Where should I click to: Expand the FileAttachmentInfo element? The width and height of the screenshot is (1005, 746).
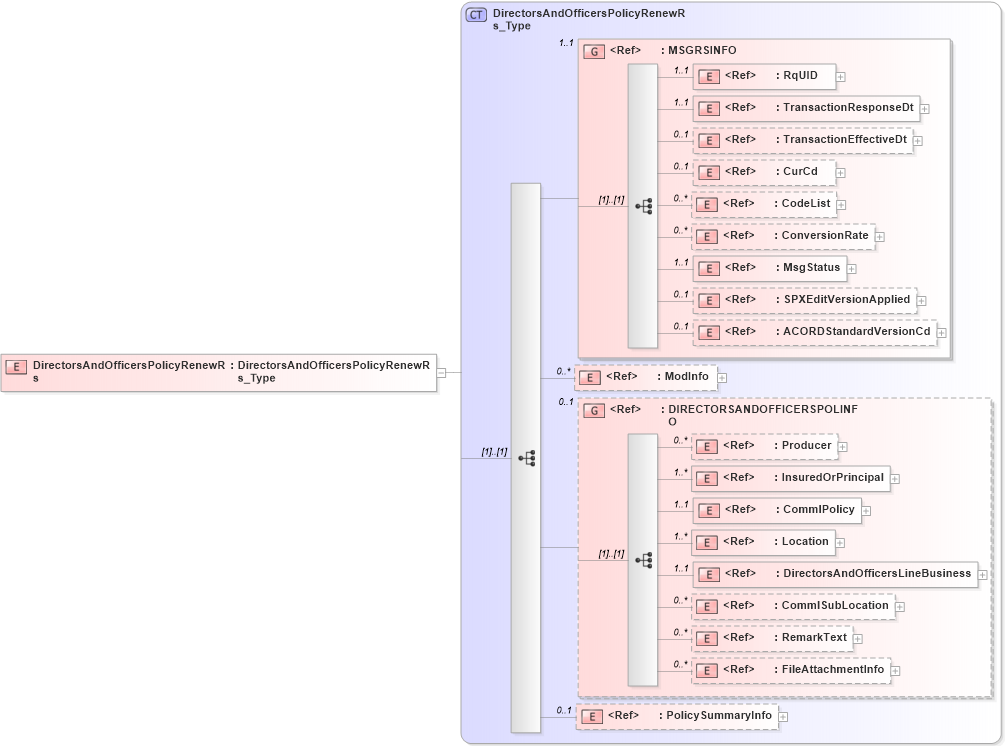pyautogui.click(x=896, y=670)
